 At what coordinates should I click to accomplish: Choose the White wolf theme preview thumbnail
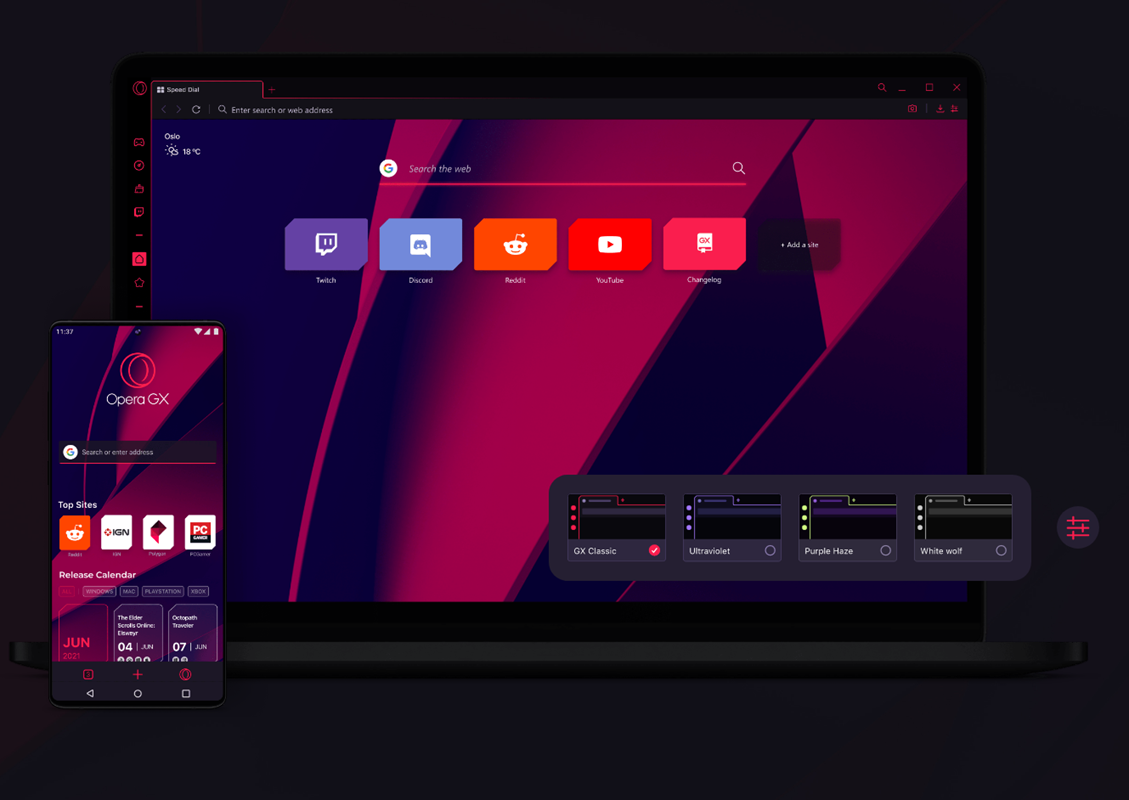[963, 516]
